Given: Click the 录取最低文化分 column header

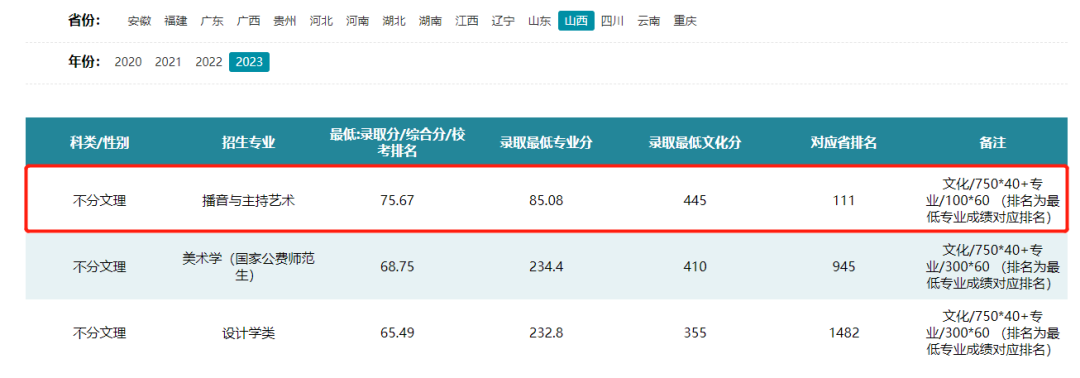Looking at the screenshot, I should click(x=695, y=143).
